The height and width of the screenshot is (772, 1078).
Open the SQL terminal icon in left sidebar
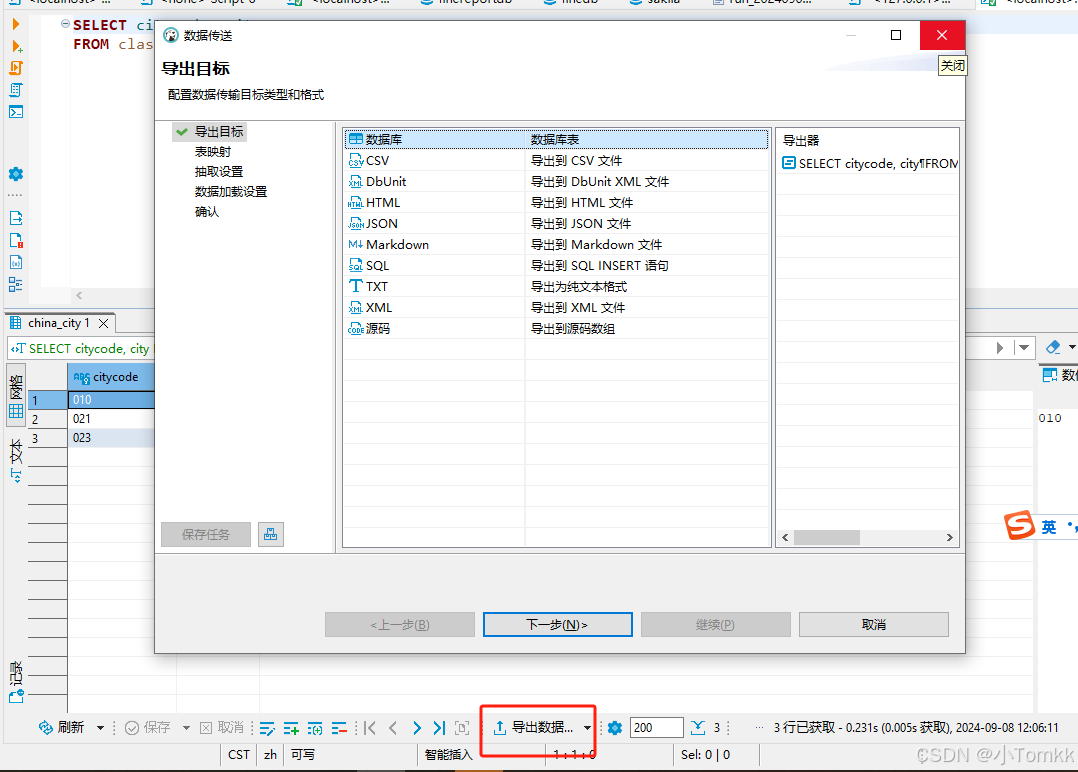15,112
